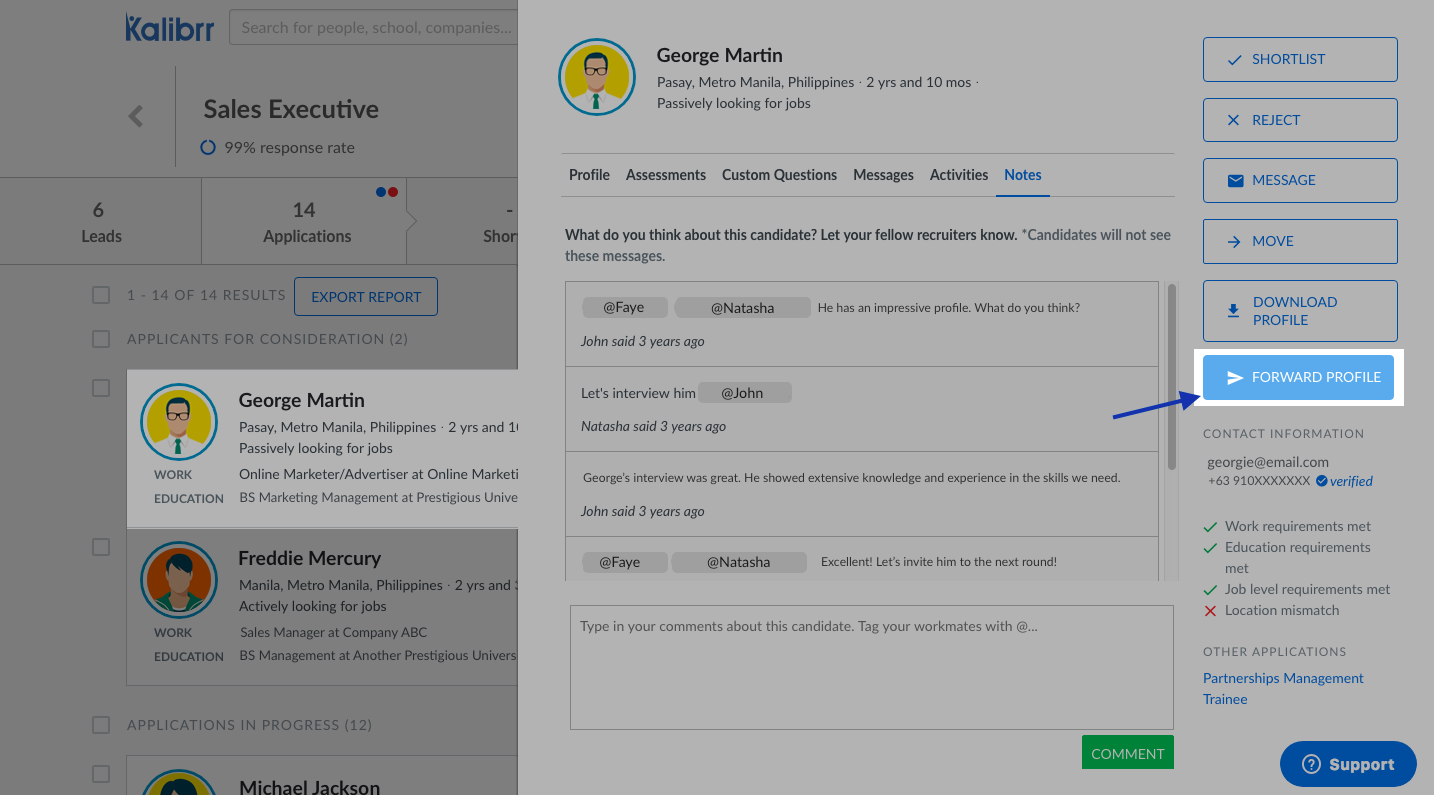Viewport: 1434px width, 795px height.
Task: Open the Messages tab
Action: 883,175
